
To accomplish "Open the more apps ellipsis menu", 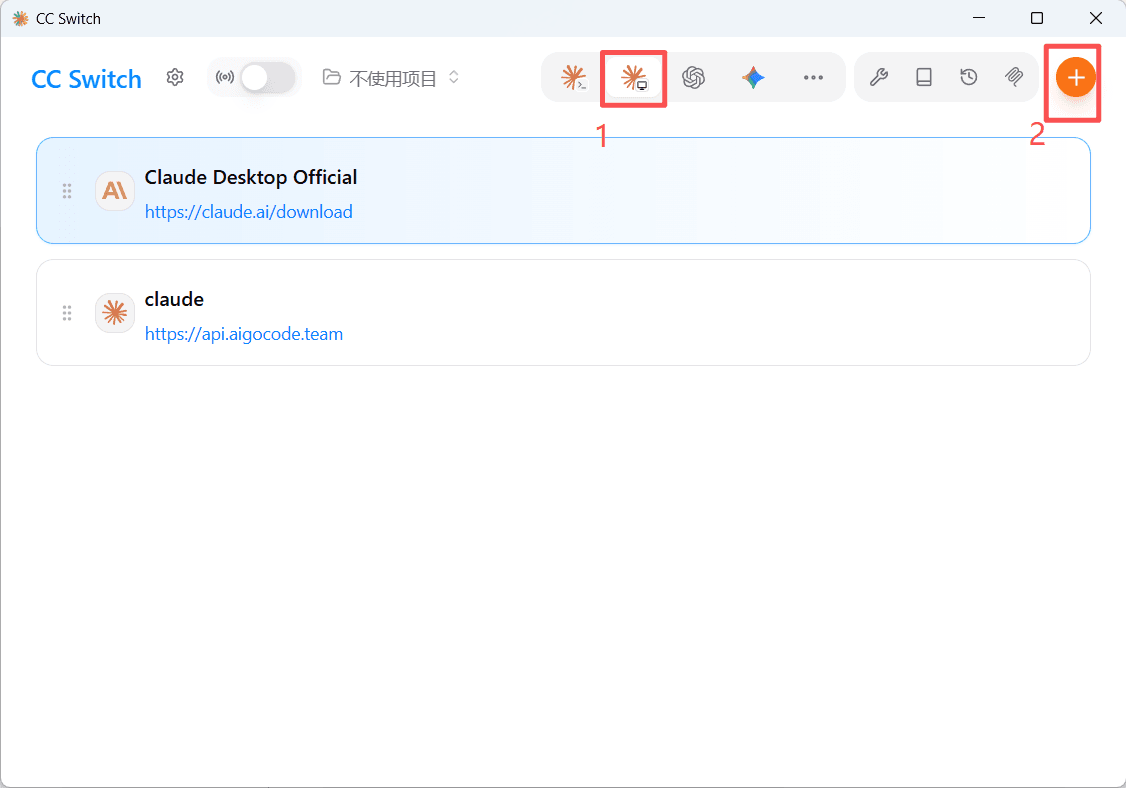I will 813,77.
